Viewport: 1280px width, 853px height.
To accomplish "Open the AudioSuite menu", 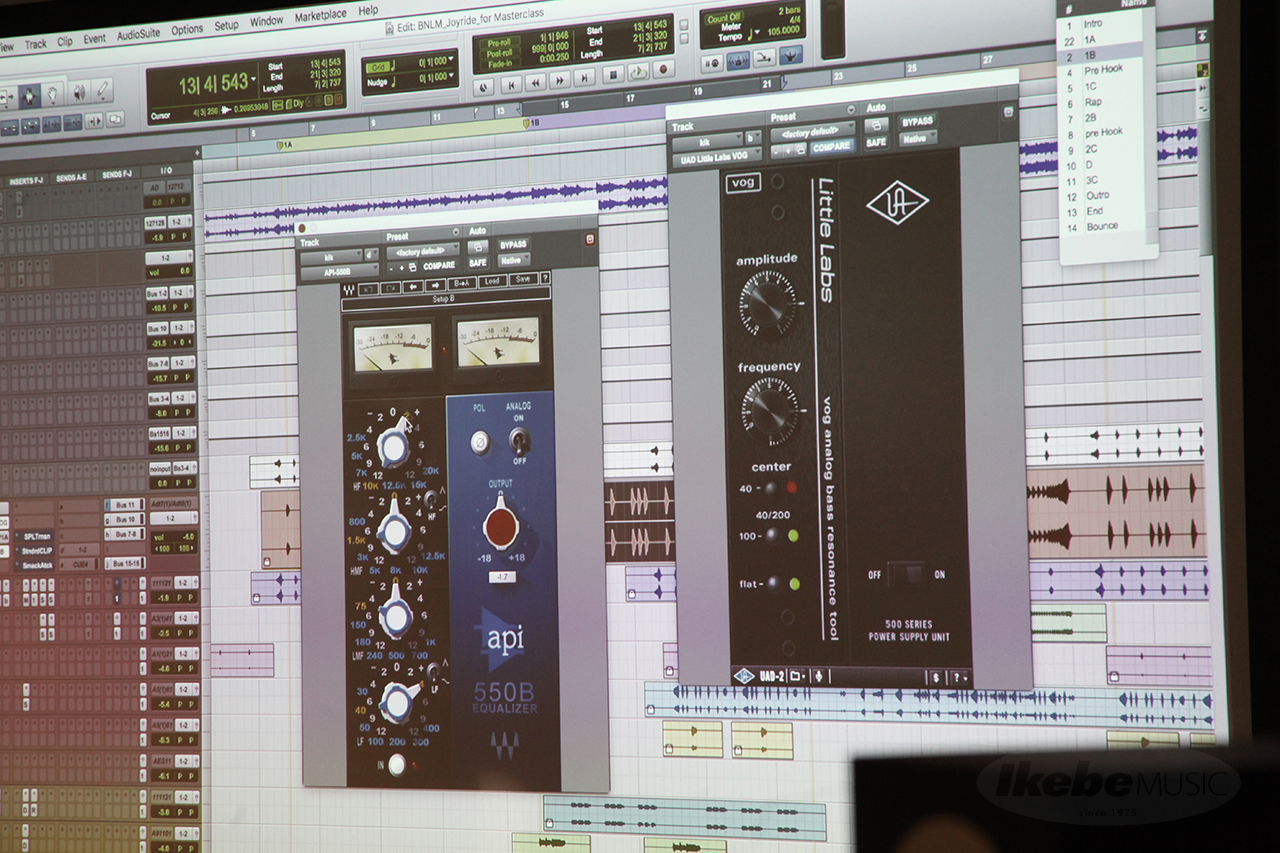I will pyautogui.click(x=137, y=33).
